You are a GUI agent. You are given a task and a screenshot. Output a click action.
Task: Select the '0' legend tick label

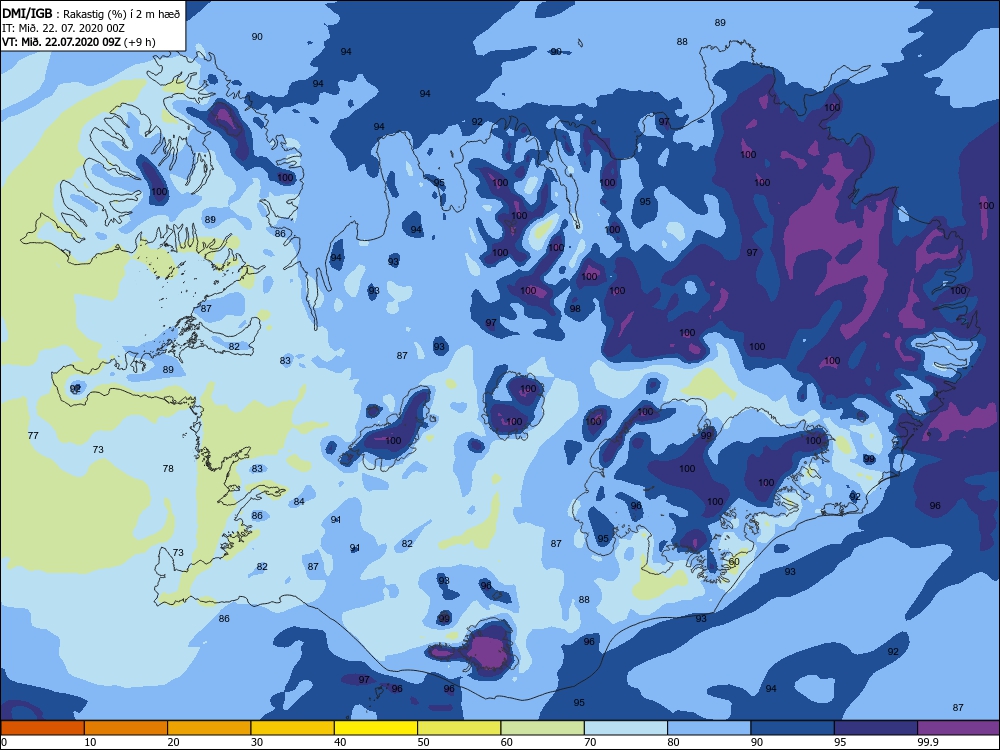pyautogui.click(x=4, y=742)
